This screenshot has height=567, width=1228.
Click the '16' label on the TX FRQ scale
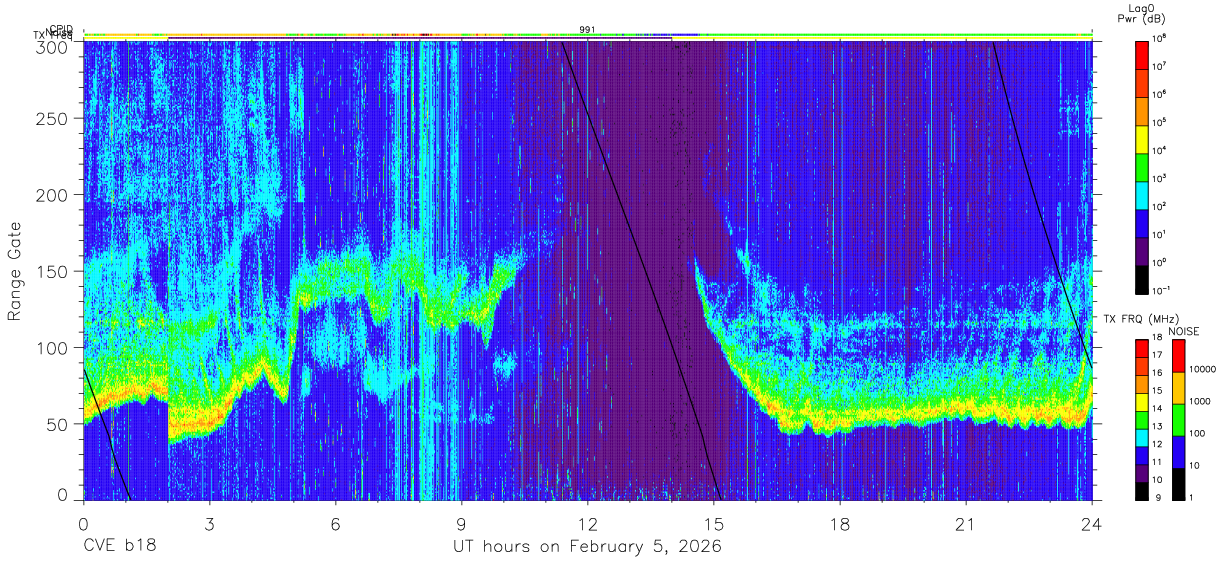click(x=1157, y=373)
